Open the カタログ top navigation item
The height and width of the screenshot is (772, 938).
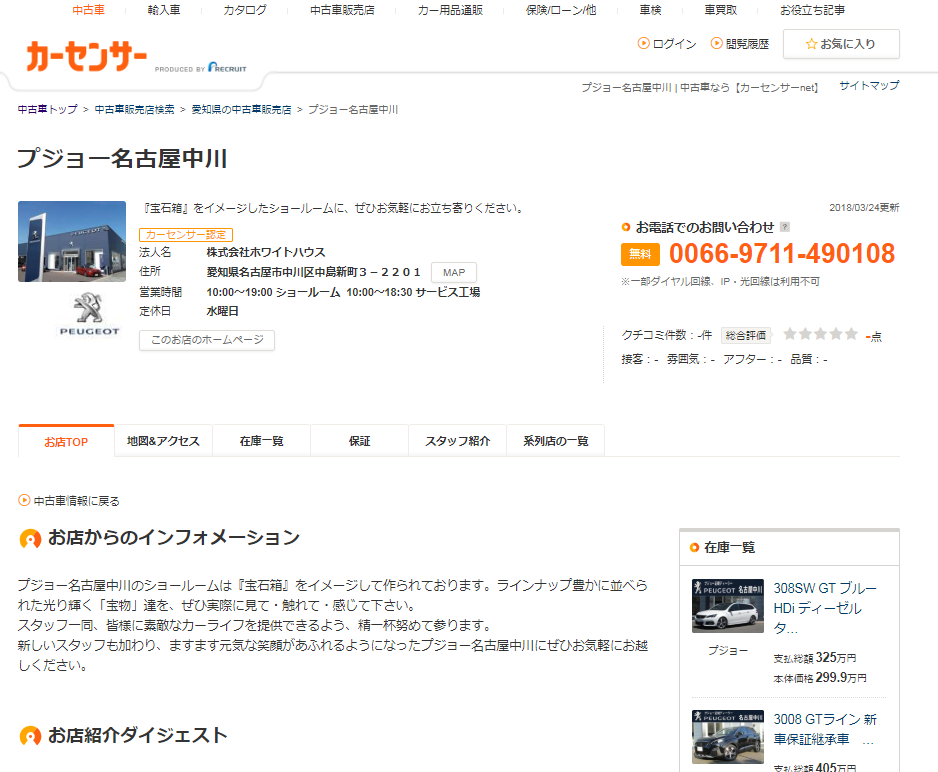245,10
